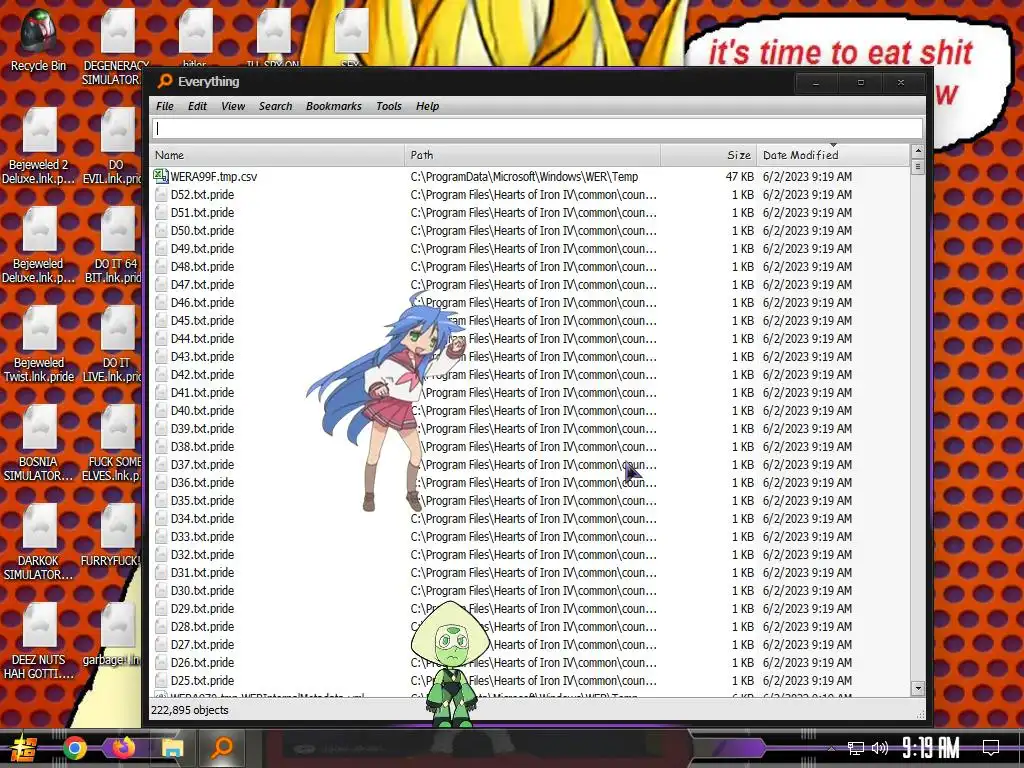Click the taskbar clock showing 9:19 AM
1024x768 pixels.
931,748
